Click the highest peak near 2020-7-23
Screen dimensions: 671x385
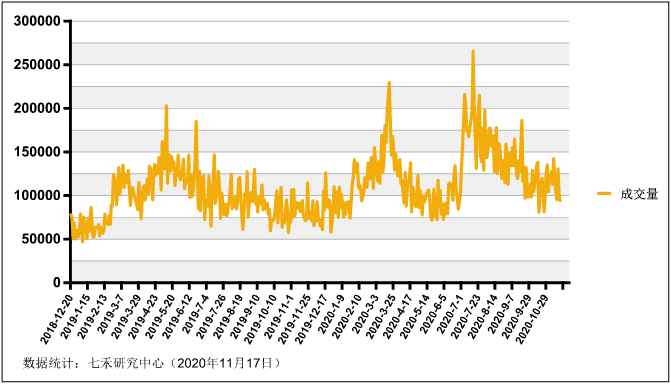point(473,51)
